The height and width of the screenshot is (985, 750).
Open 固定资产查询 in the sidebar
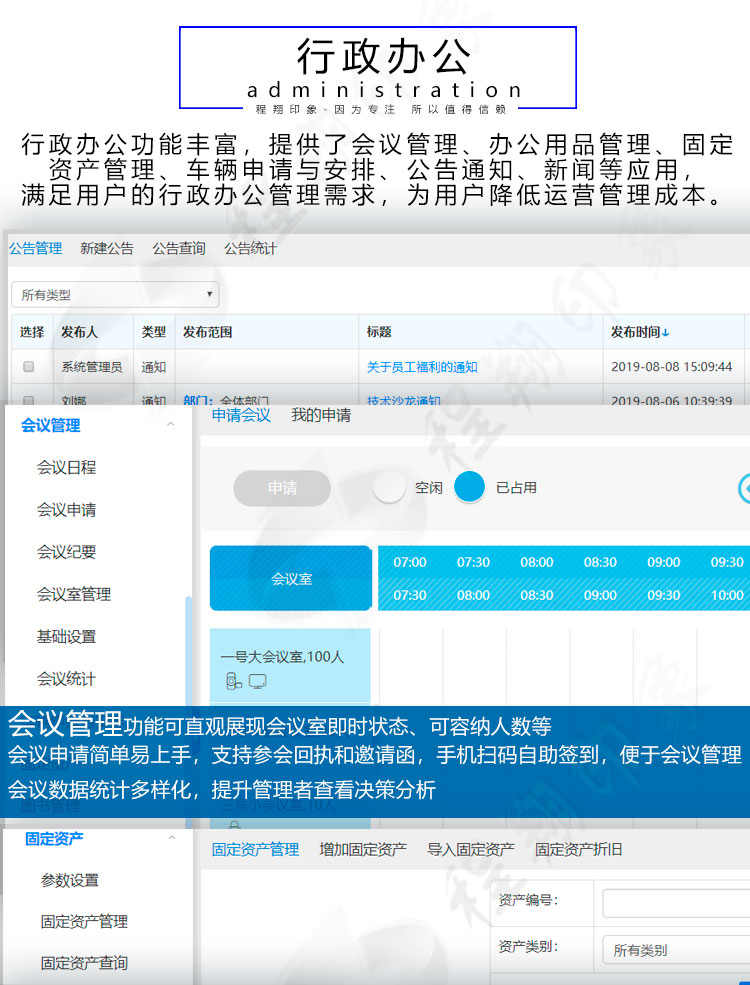click(84, 963)
